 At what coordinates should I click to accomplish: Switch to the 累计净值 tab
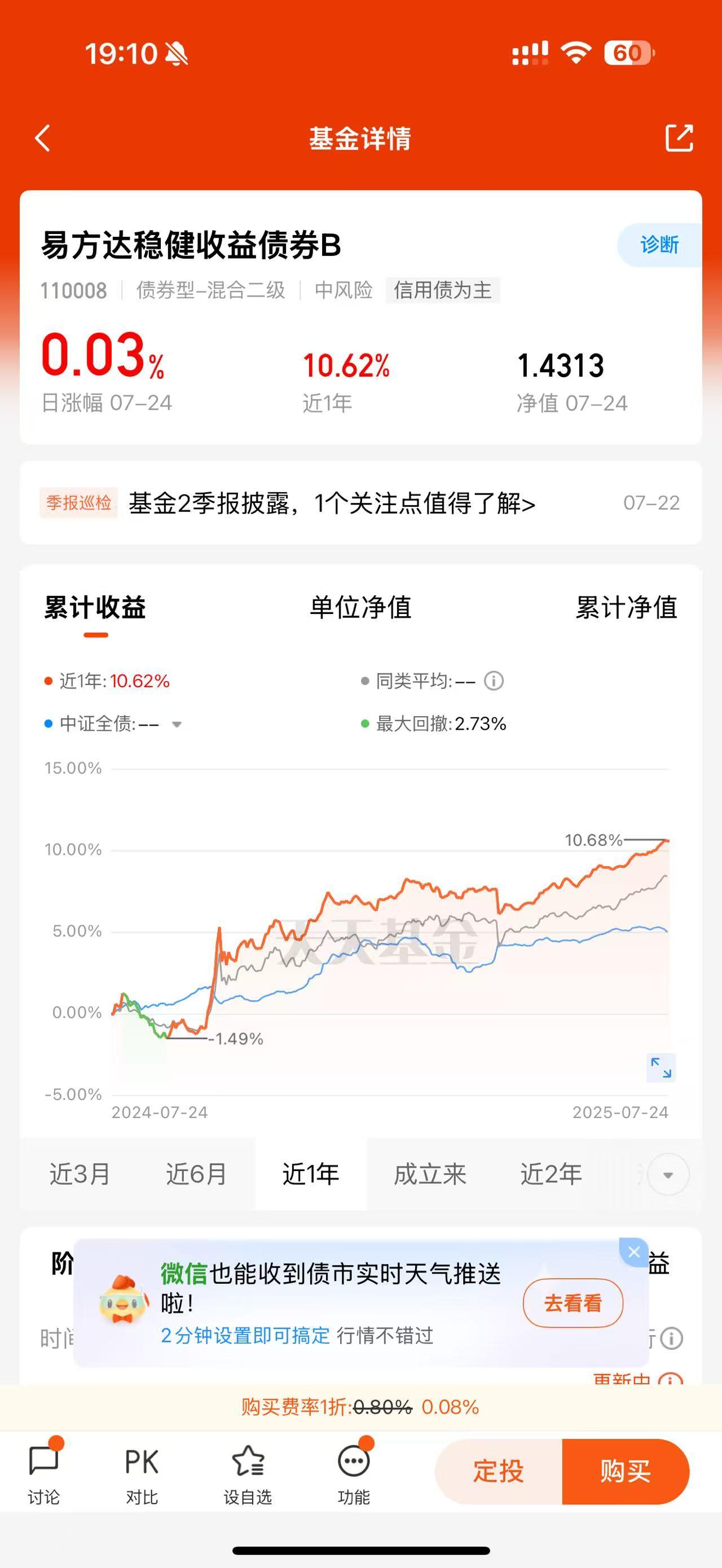pyautogui.click(x=627, y=607)
